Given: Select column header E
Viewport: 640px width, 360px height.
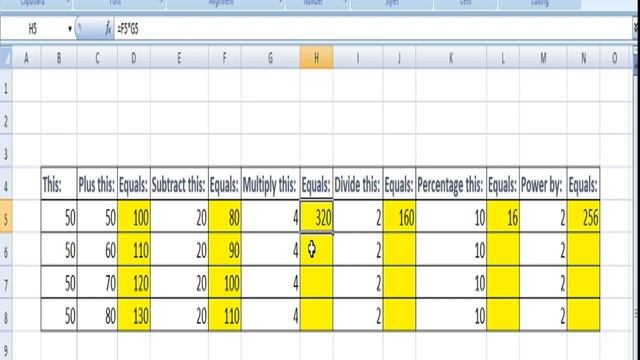Looking at the screenshot, I should [179, 58].
